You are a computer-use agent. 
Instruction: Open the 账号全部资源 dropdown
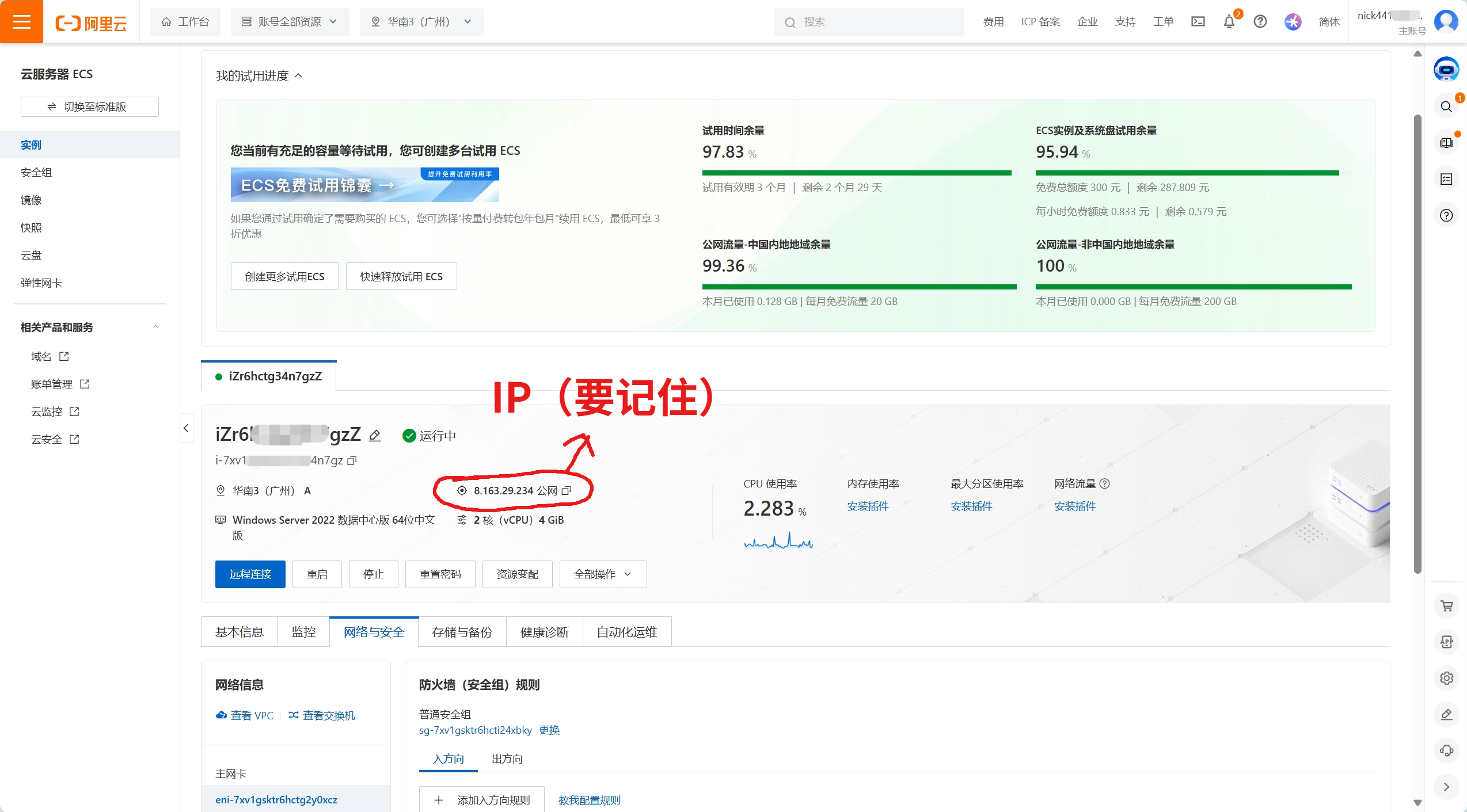[290, 22]
